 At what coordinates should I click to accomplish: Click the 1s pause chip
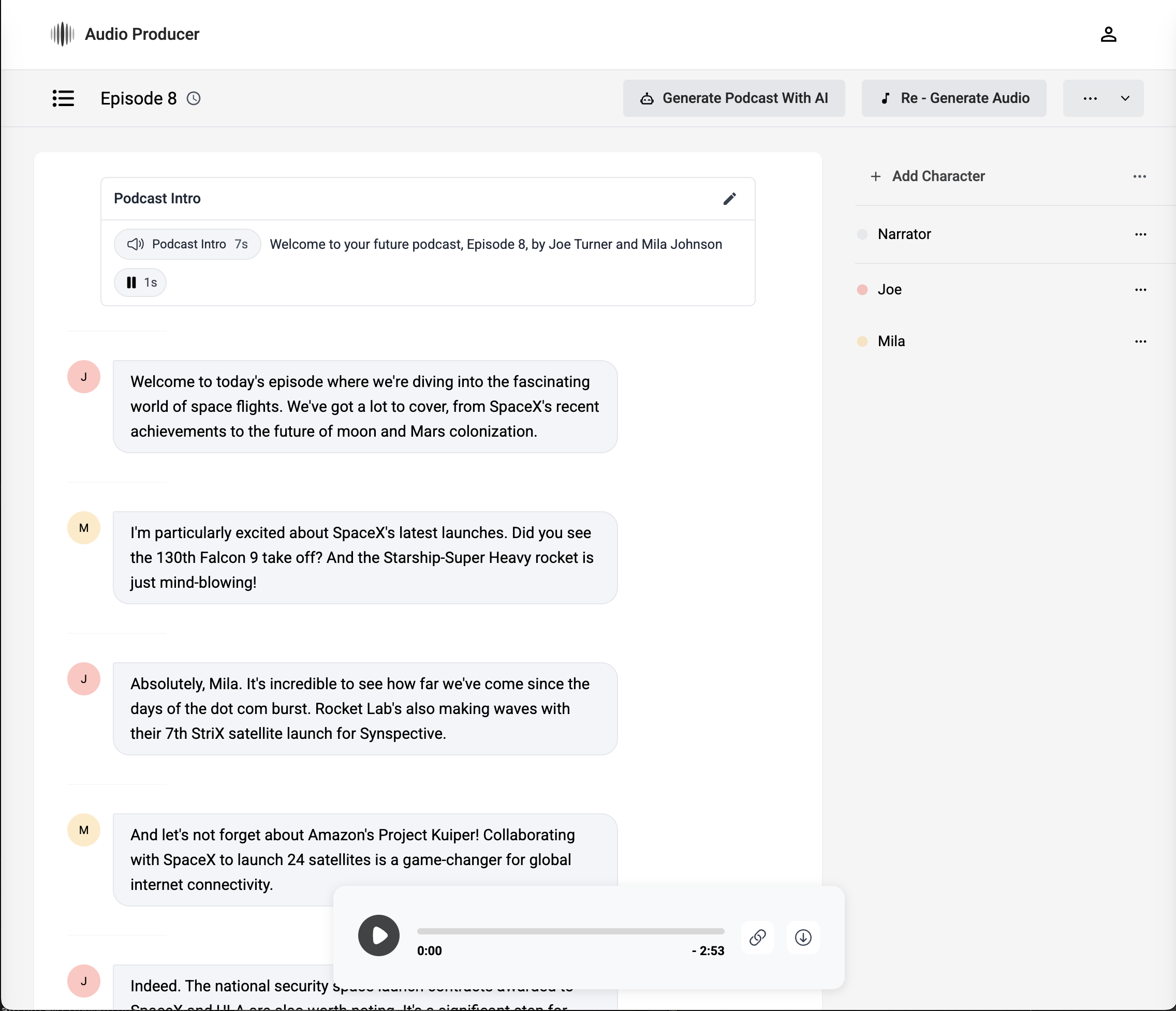click(140, 282)
